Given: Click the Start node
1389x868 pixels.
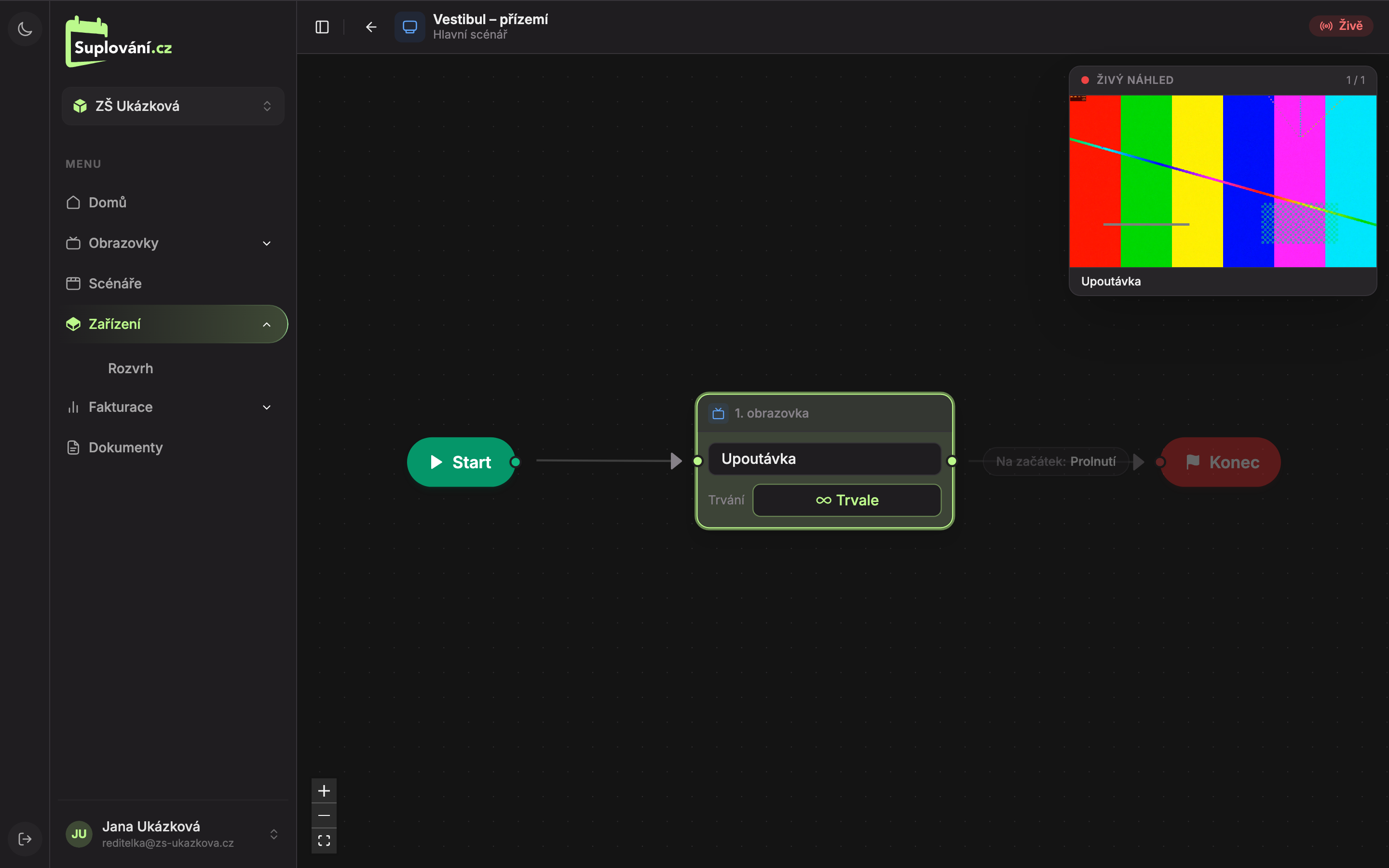Looking at the screenshot, I should tap(461, 461).
